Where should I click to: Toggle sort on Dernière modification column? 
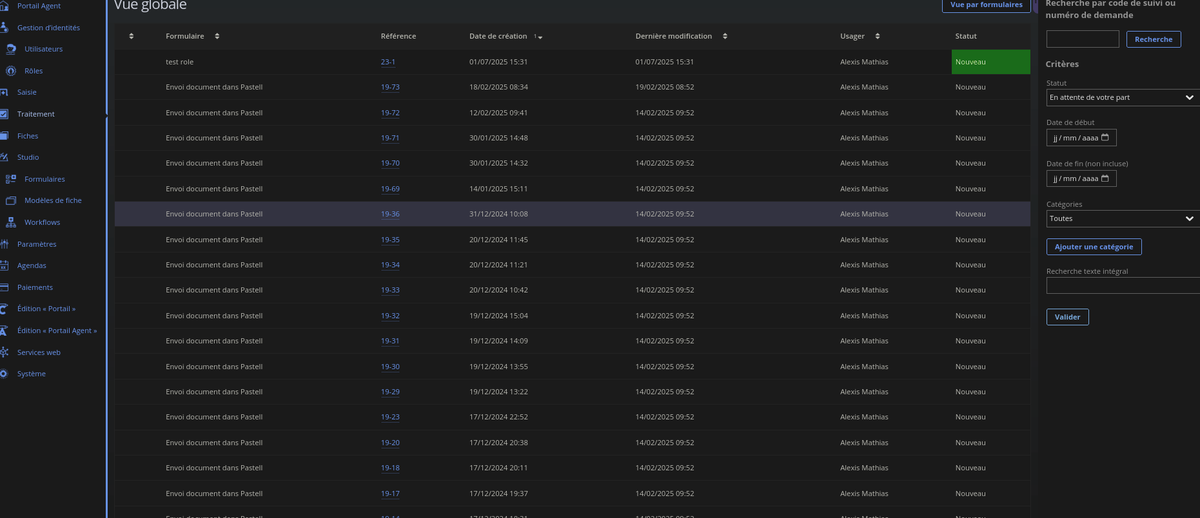pos(725,36)
